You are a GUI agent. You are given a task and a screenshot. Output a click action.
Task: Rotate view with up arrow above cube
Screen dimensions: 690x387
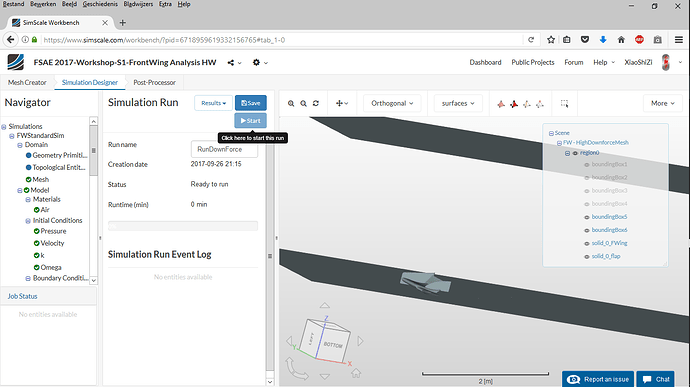point(325,305)
